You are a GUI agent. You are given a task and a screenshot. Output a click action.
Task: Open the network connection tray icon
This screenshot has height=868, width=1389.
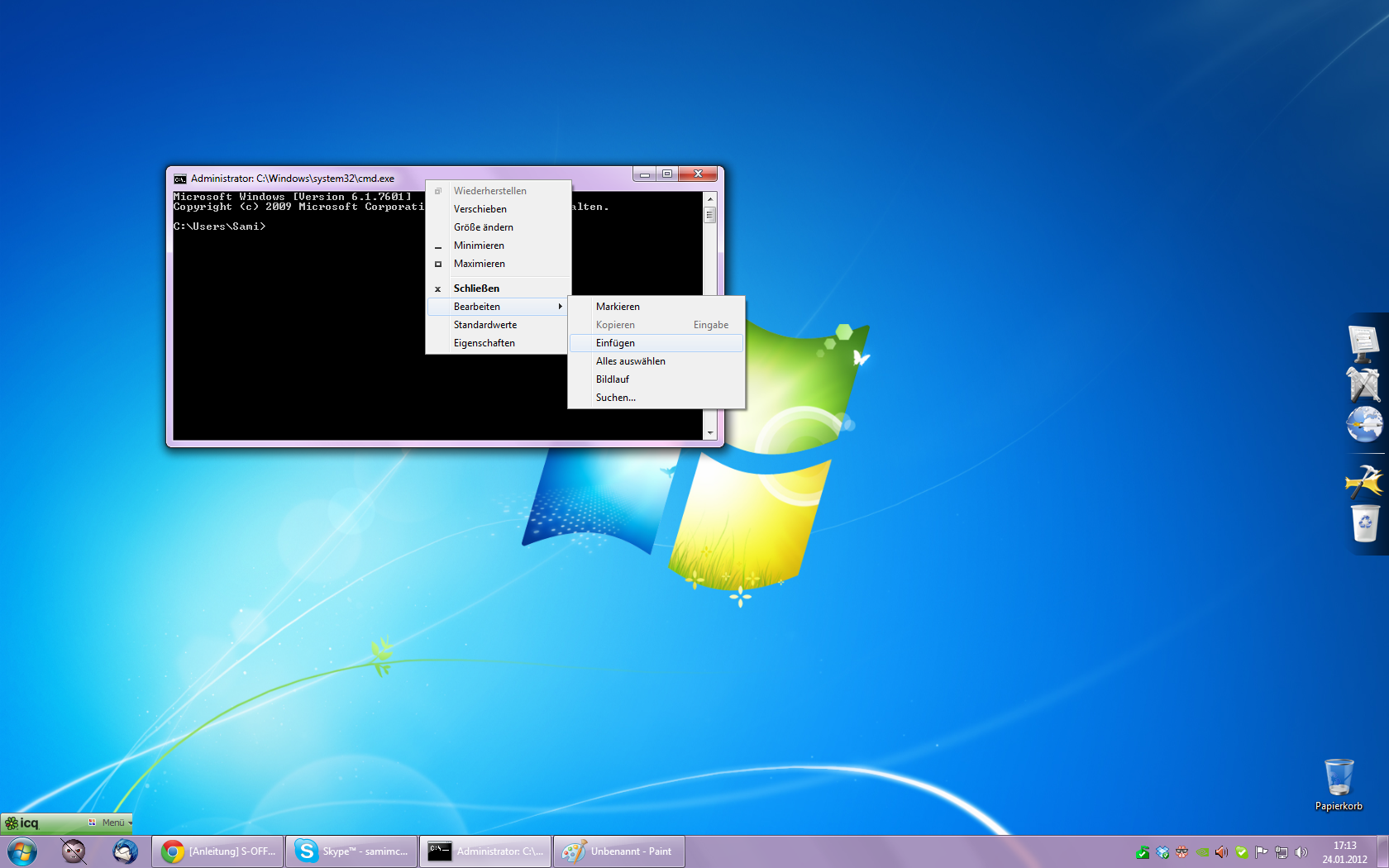pos(1281,852)
